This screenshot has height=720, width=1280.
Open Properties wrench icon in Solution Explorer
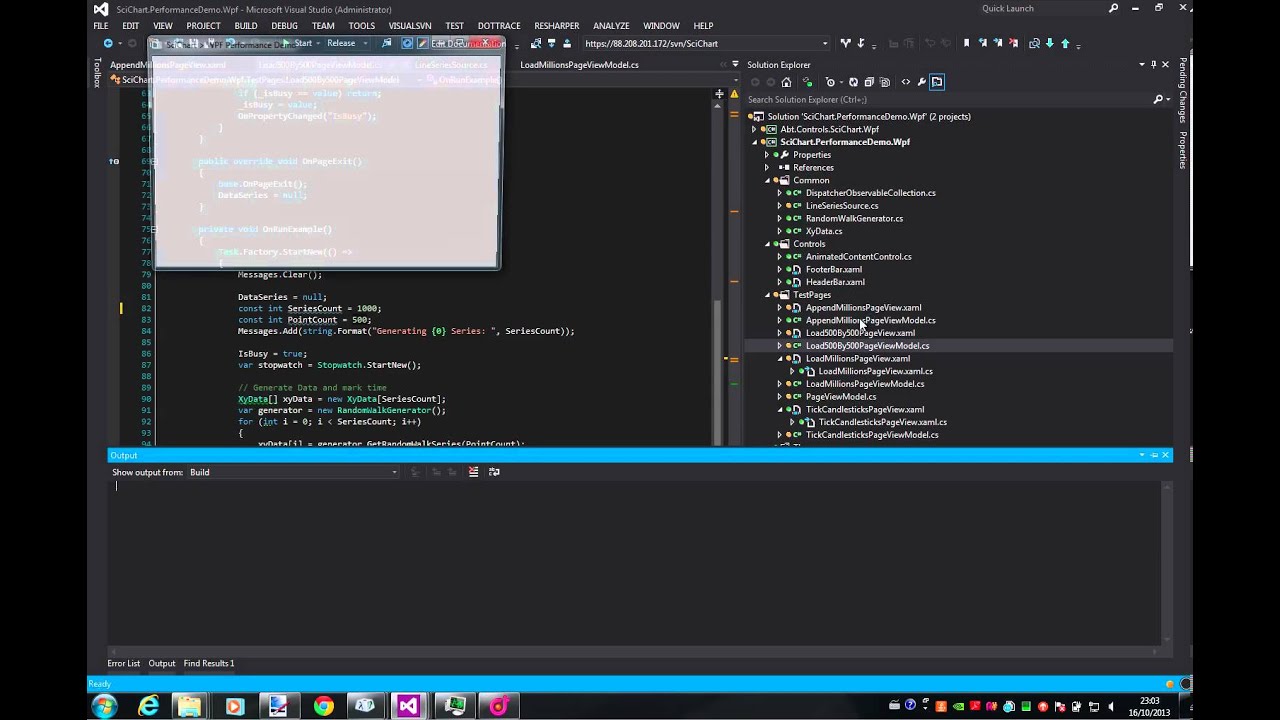(x=921, y=82)
